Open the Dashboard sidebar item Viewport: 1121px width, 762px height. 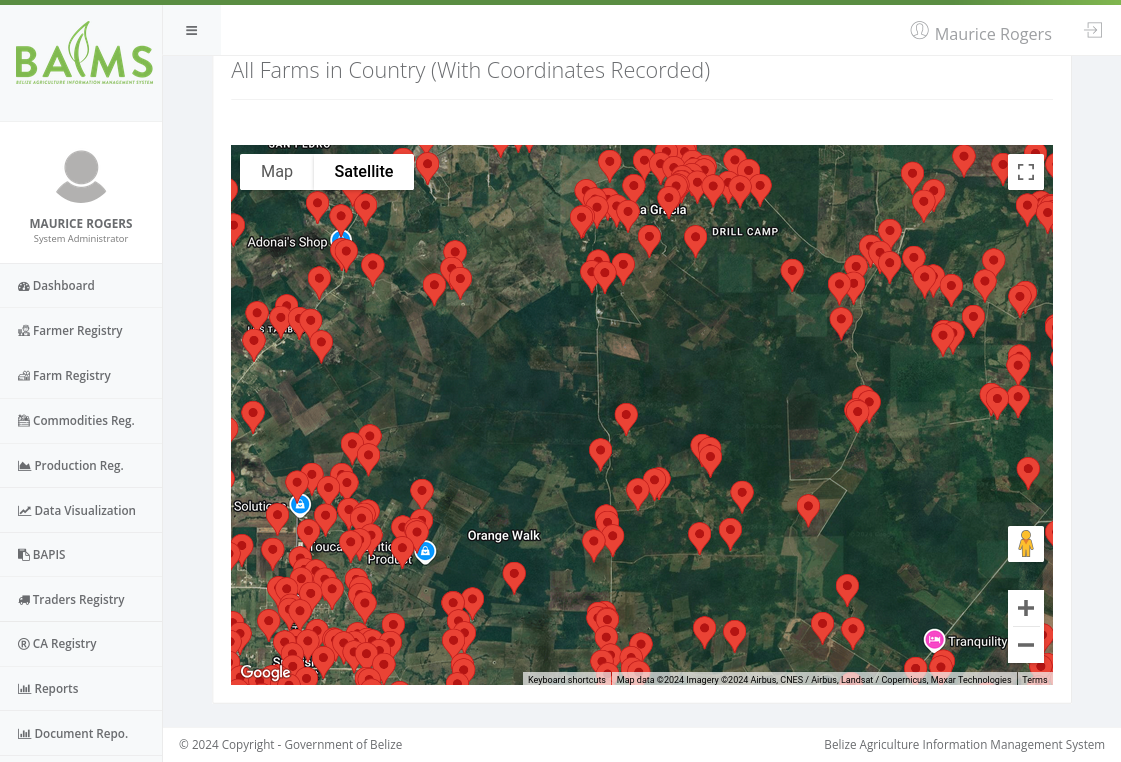coord(81,285)
